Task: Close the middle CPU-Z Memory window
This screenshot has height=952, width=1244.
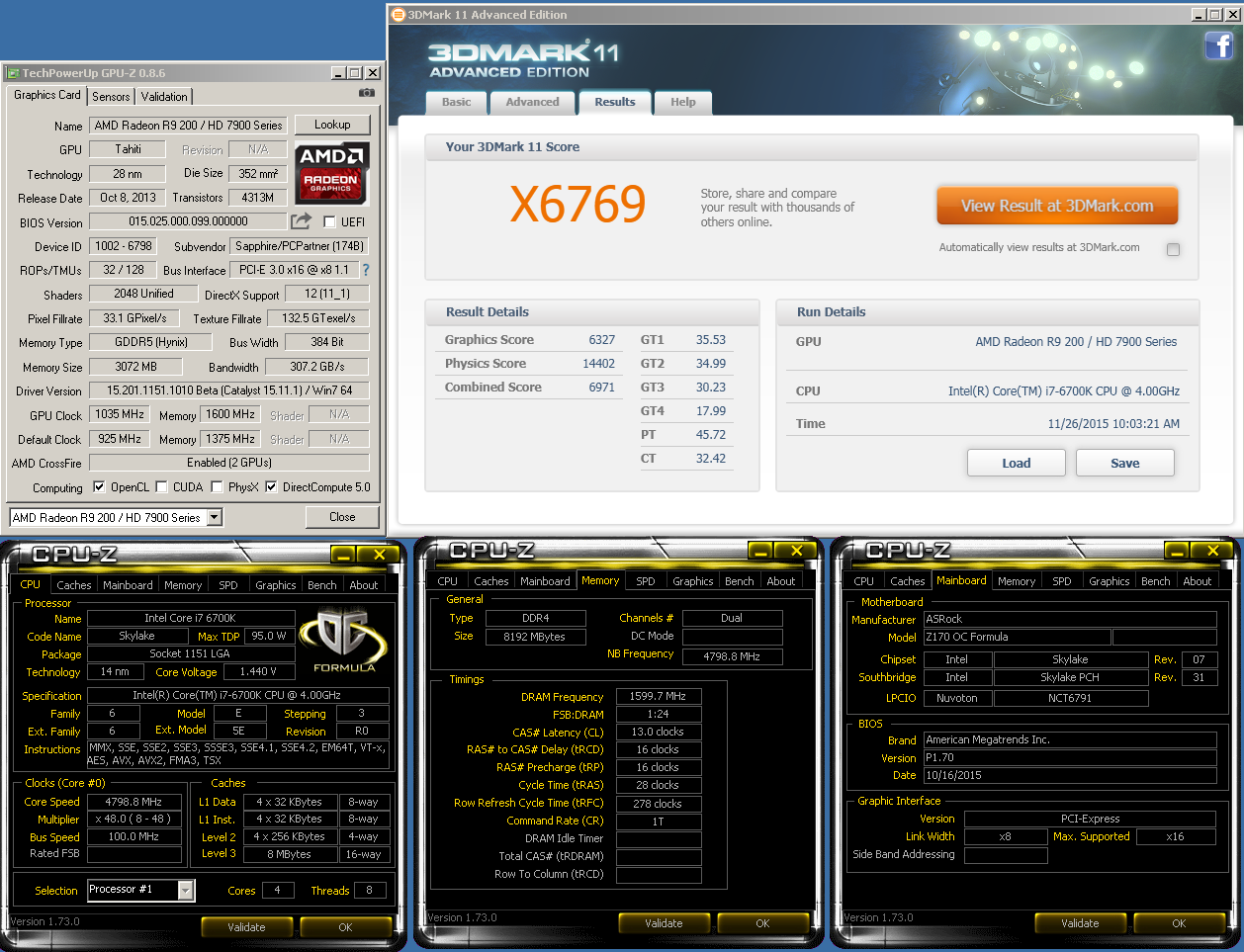Action: click(x=795, y=551)
